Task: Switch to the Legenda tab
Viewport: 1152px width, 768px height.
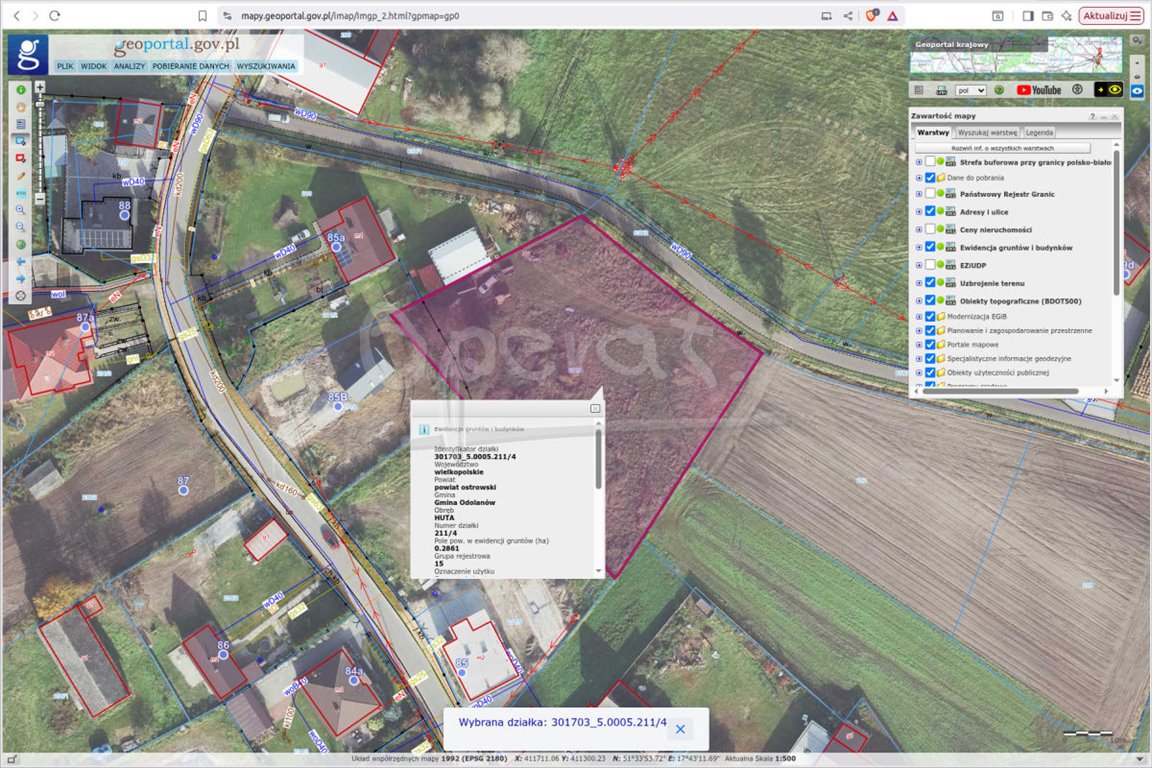Action: (1039, 132)
